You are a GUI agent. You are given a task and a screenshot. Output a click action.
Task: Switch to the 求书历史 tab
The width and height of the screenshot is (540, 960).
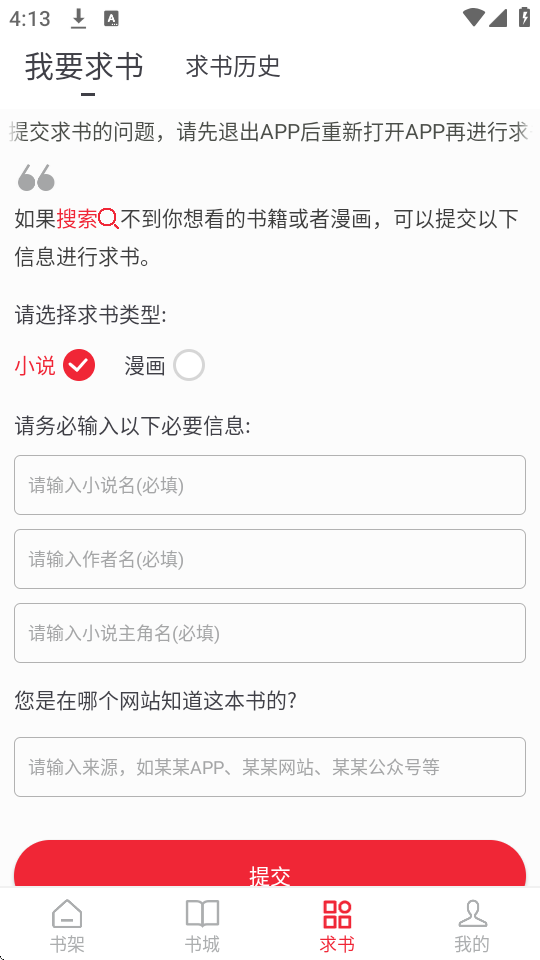tap(233, 66)
